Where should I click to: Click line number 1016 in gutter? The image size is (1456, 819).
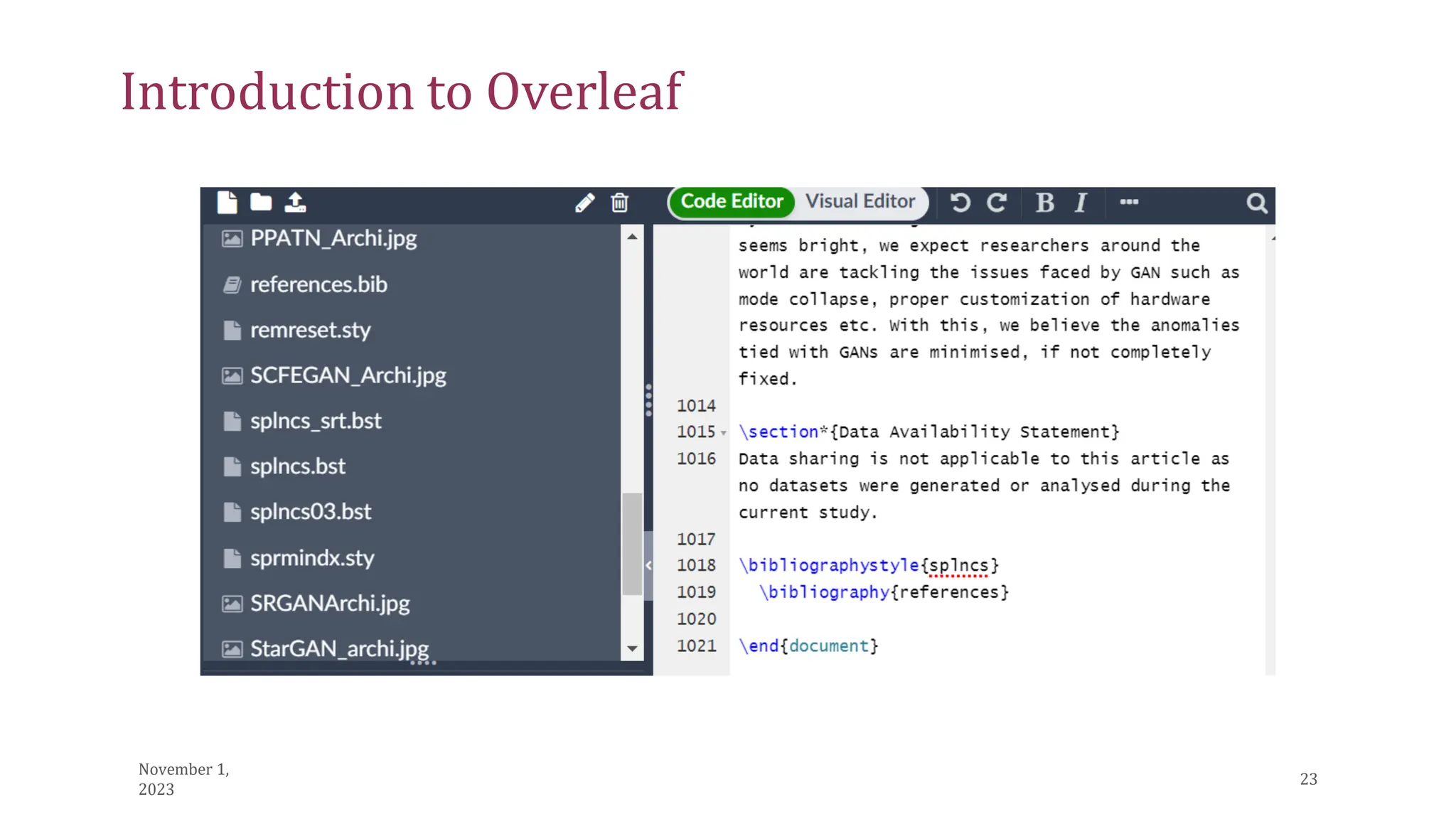pyautogui.click(x=696, y=459)
